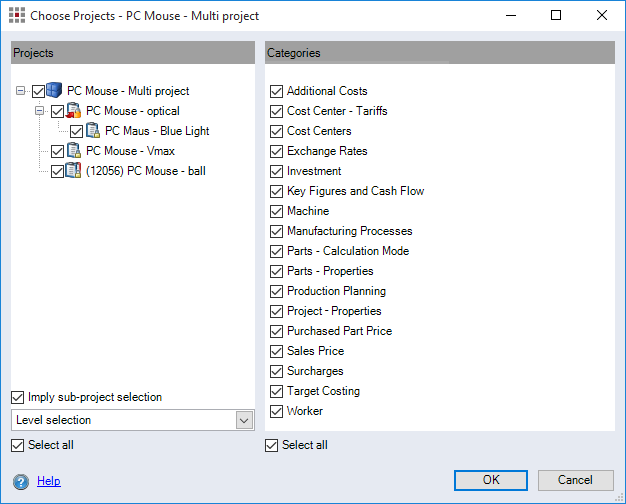Click the (12056) PC Mouse - ball icon

75,171
